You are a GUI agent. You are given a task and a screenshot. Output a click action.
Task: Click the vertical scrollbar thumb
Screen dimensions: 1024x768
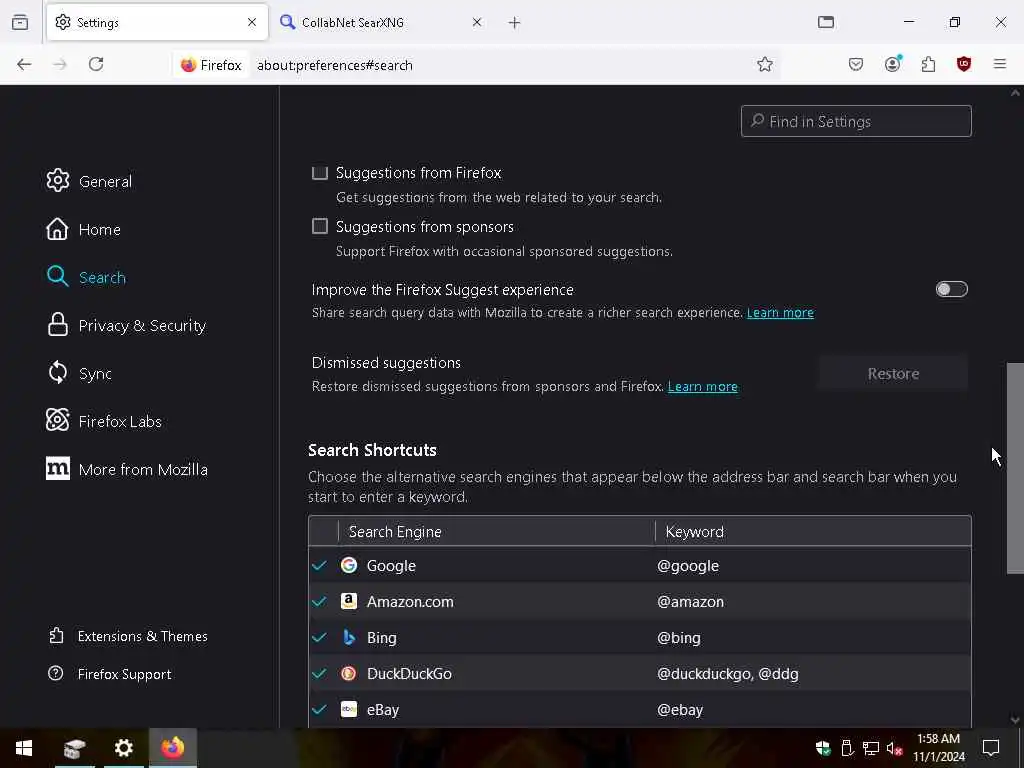pyautogui.click(x=1015, y=468)
